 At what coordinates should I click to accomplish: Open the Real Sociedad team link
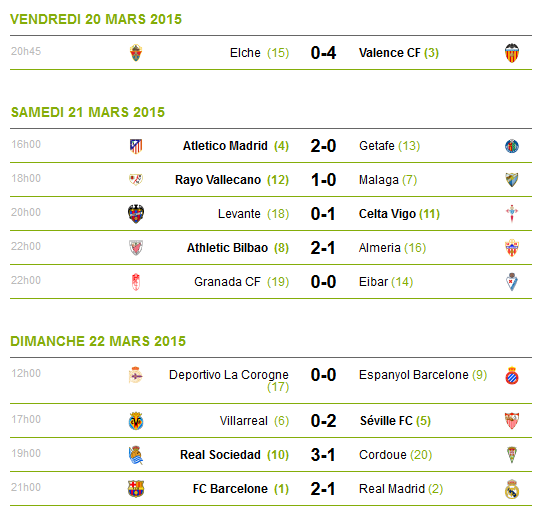[220, 455]
